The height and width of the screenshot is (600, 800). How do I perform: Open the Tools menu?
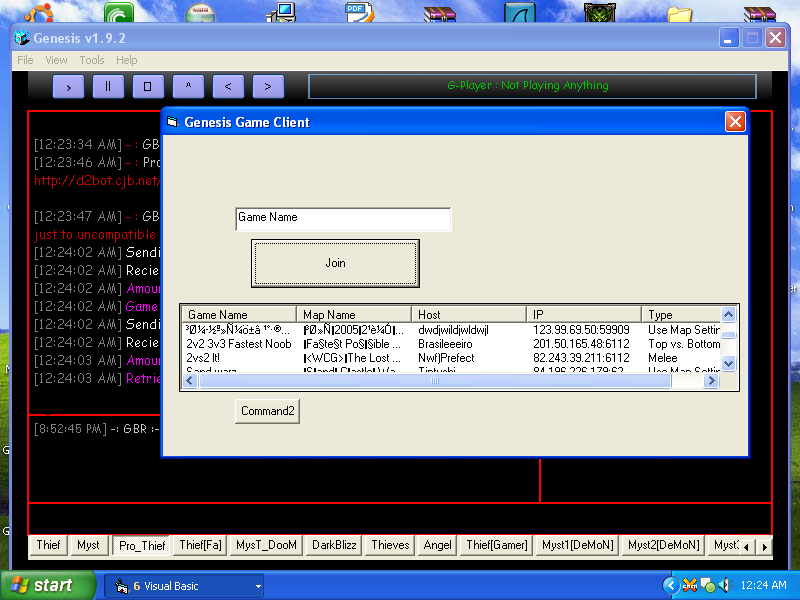[x=92, y=60]
